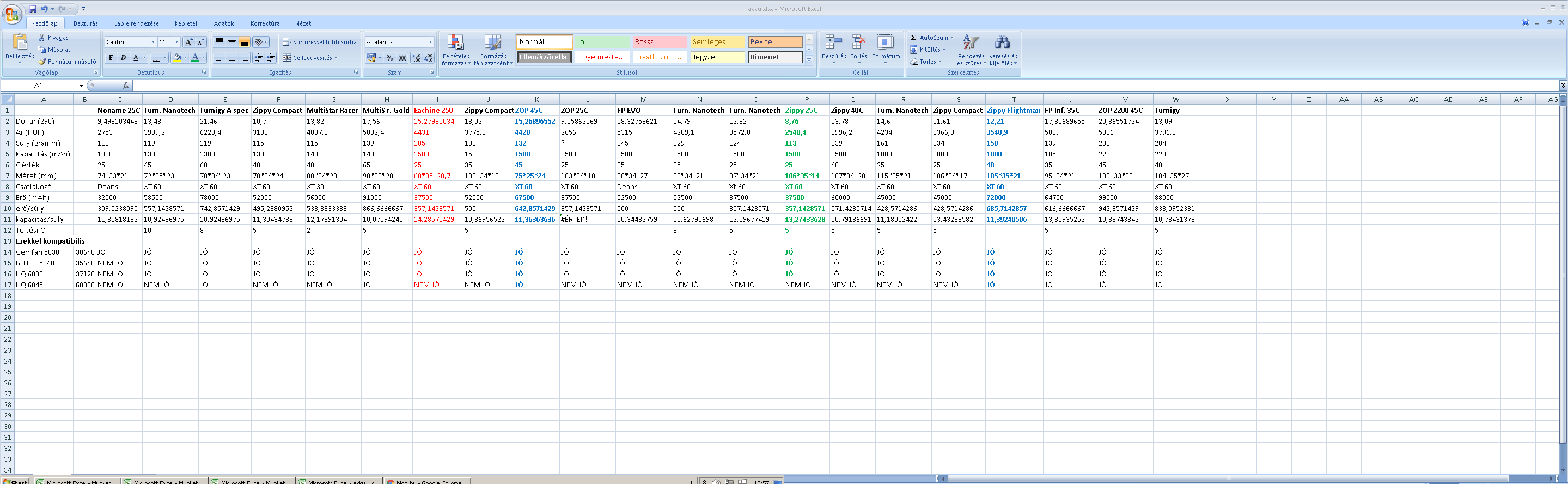Viewport: 1568px width, 484px height.
Task: Open Keresés és kijelölés find and select
Action: [1003, 50]
